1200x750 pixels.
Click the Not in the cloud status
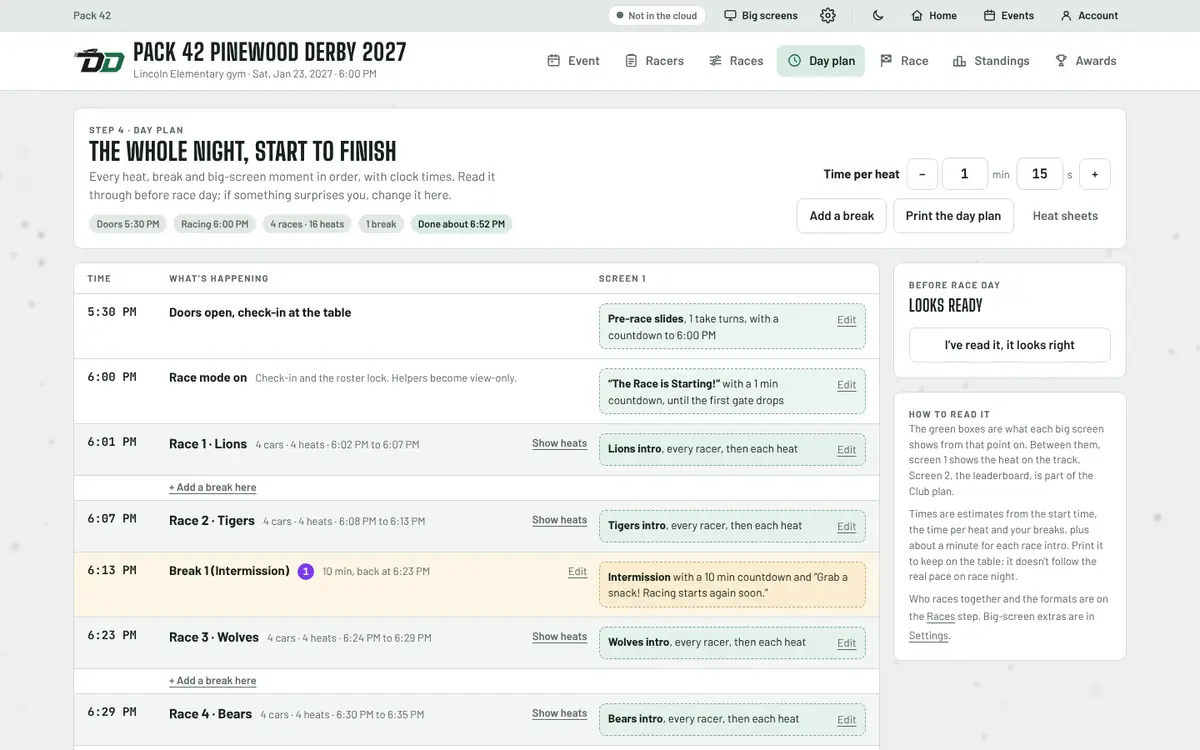(657, 16)
